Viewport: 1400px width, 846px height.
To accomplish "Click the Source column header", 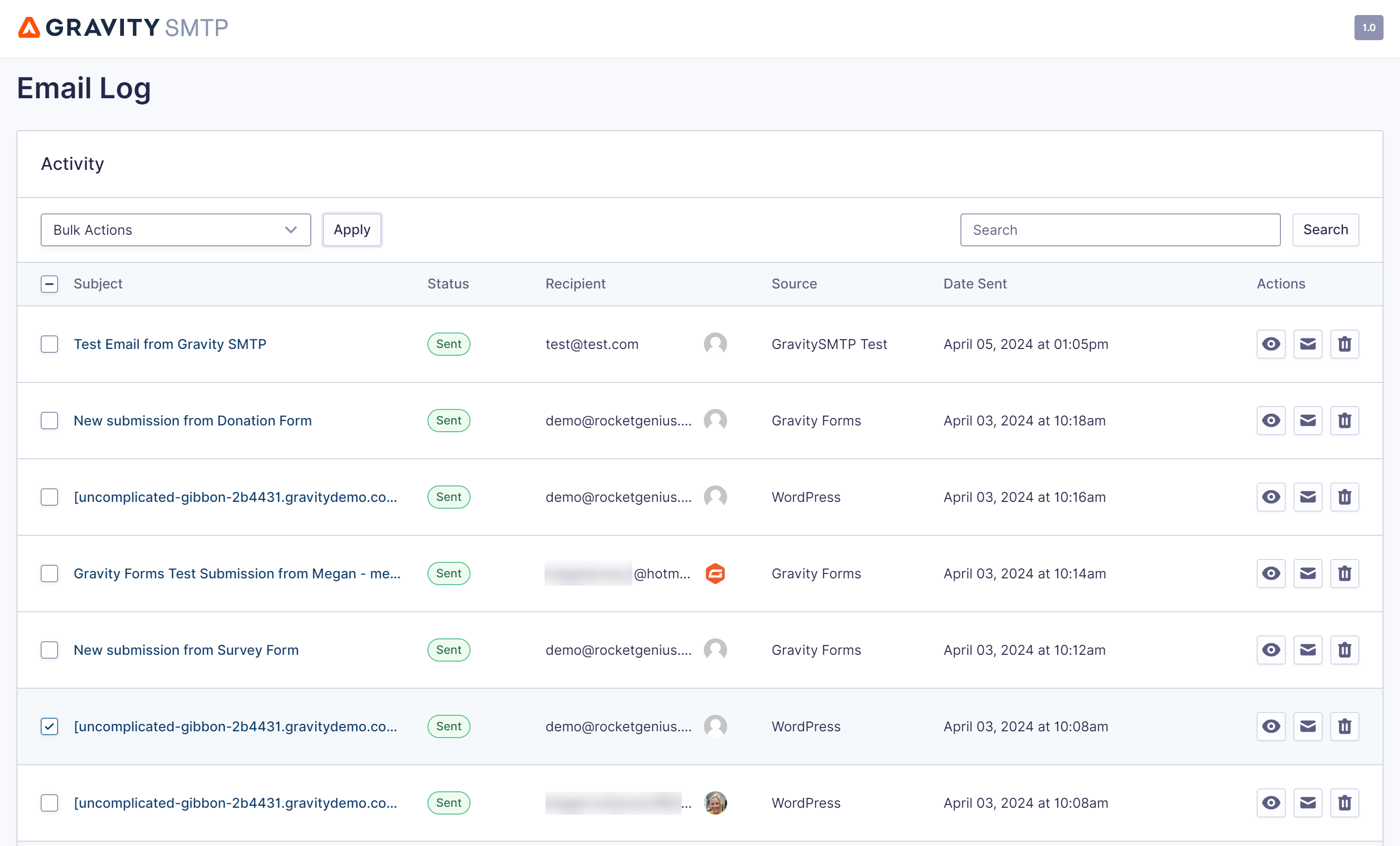I will coord(794,284).
